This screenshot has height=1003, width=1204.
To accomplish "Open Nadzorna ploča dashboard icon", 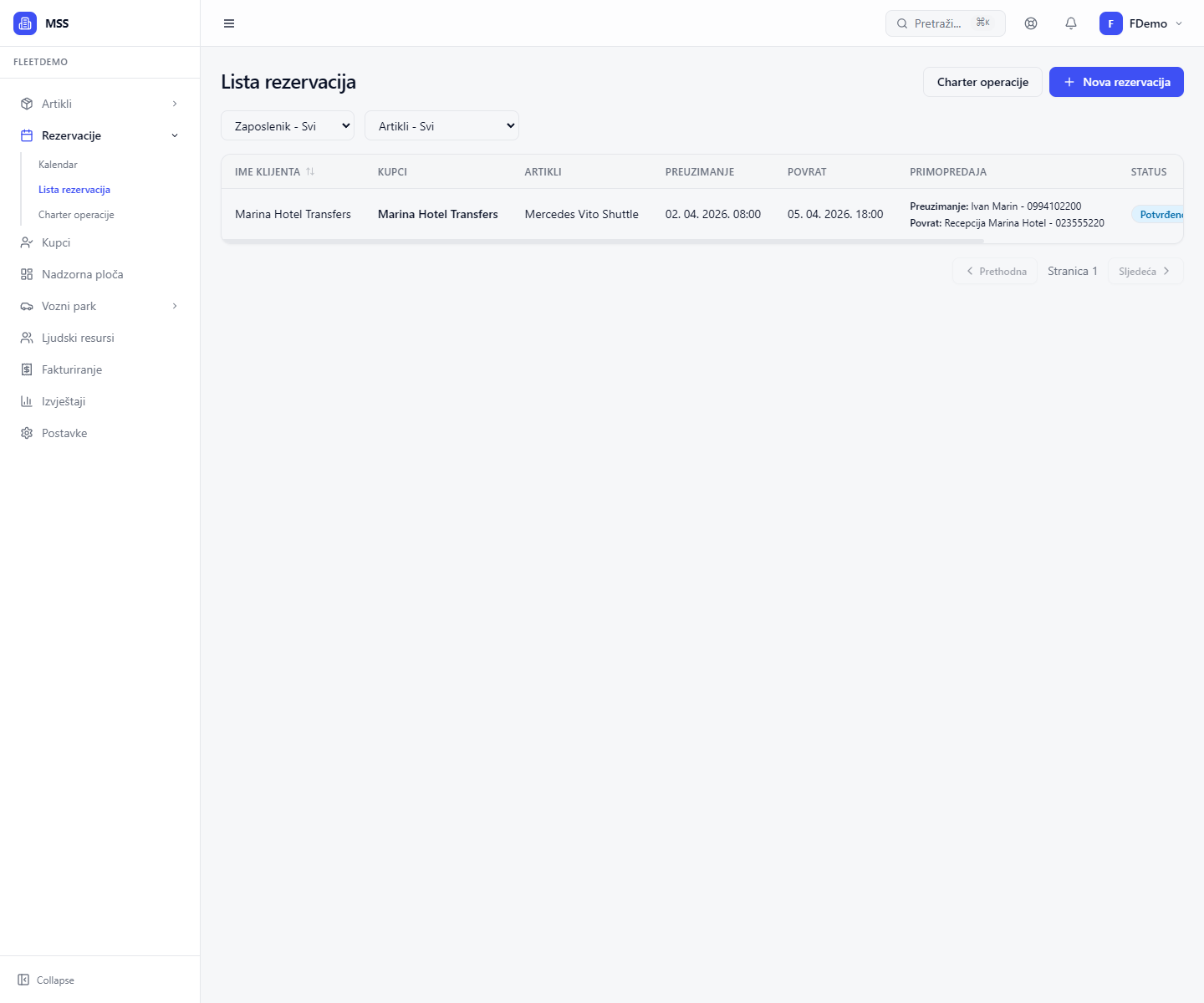I will coord(27,274).
